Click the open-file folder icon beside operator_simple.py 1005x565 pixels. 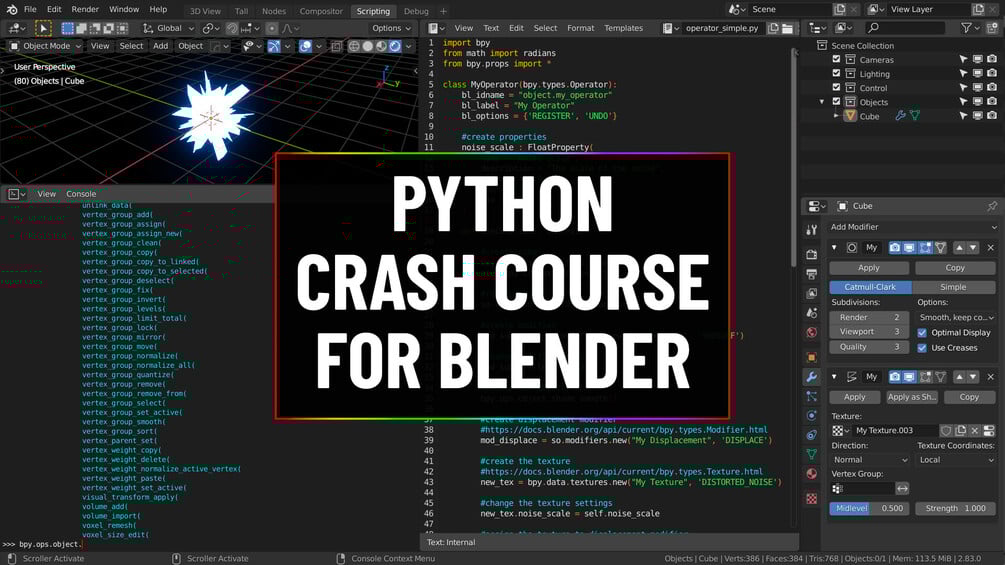[788, 28]
